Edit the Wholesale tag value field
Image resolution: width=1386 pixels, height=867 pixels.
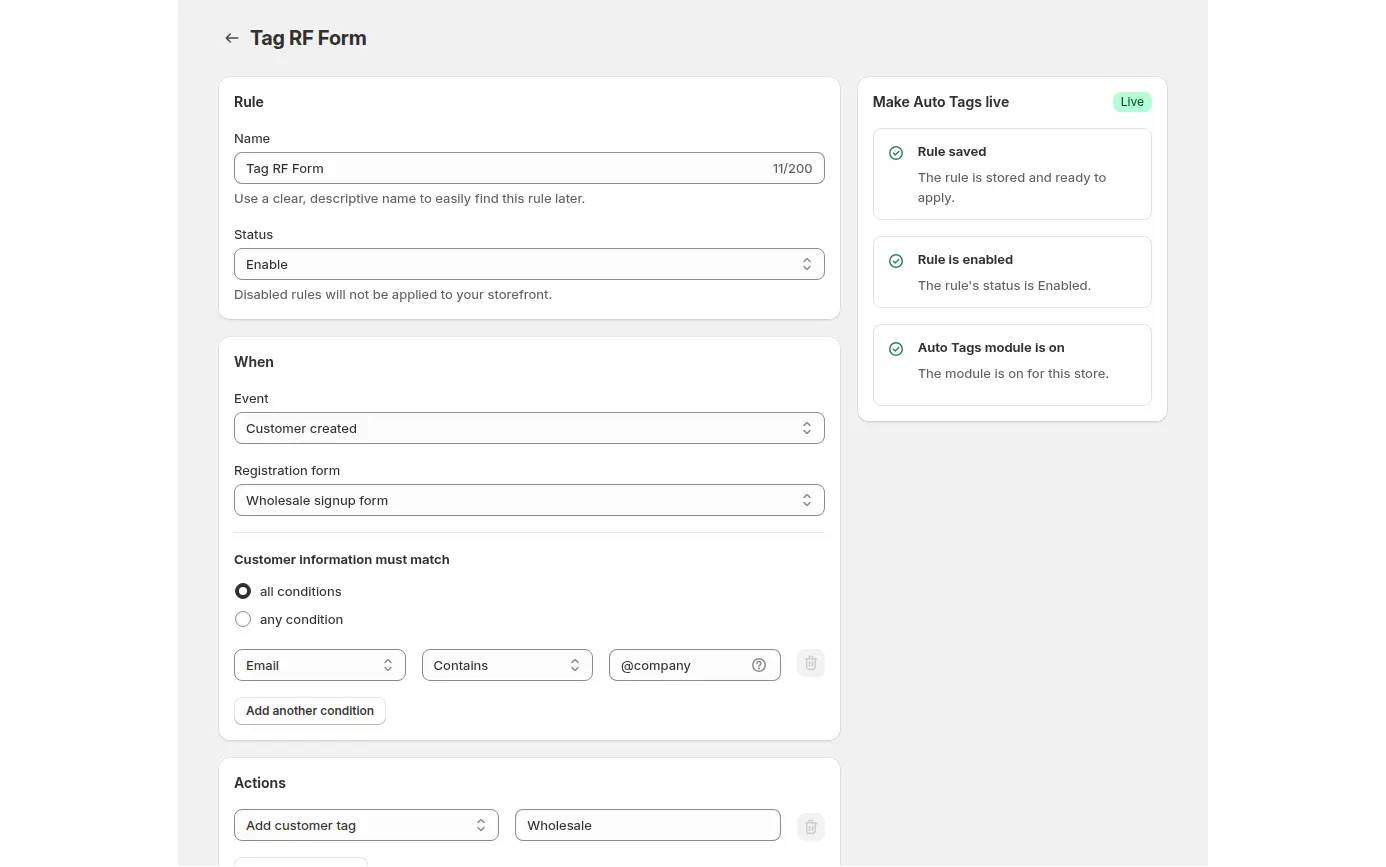point(648,825)
